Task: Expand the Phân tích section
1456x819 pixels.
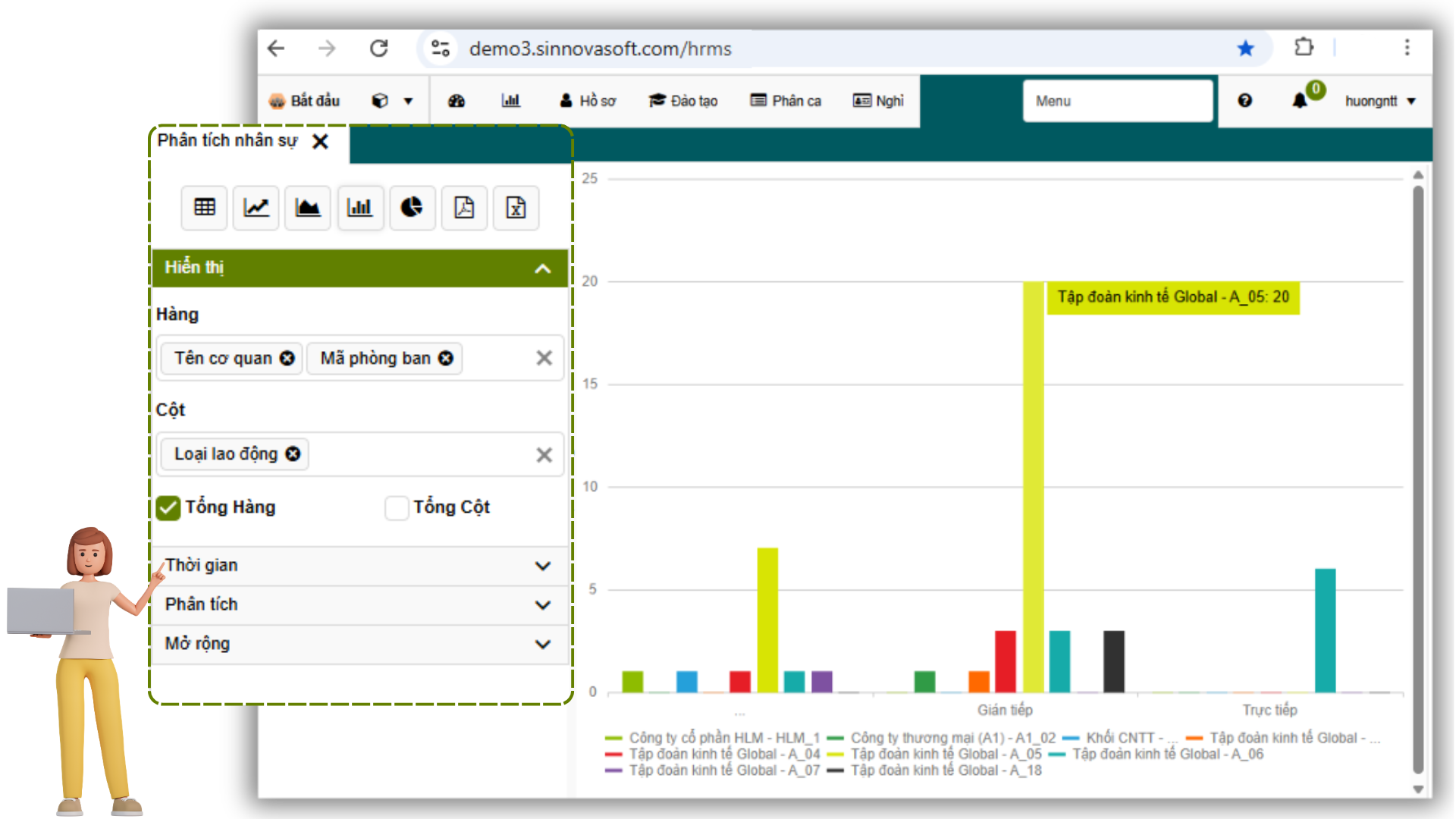Action: click(x=359, y=605)
